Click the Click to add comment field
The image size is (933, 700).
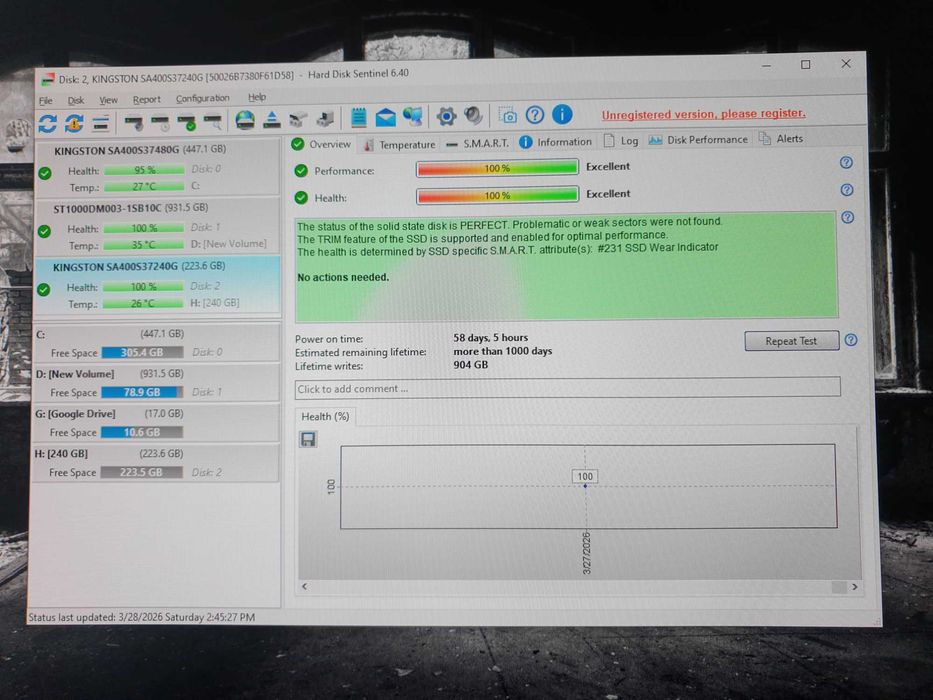[x=568, y=388]
